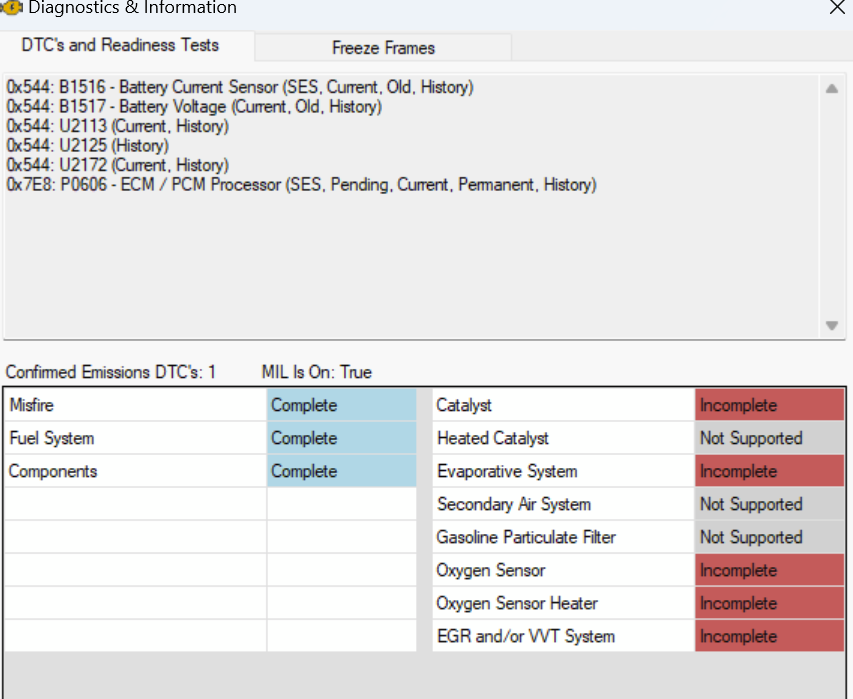Select the P0606 ECM / PCM Processor code
853x699 pixels.
pos(301,185)
